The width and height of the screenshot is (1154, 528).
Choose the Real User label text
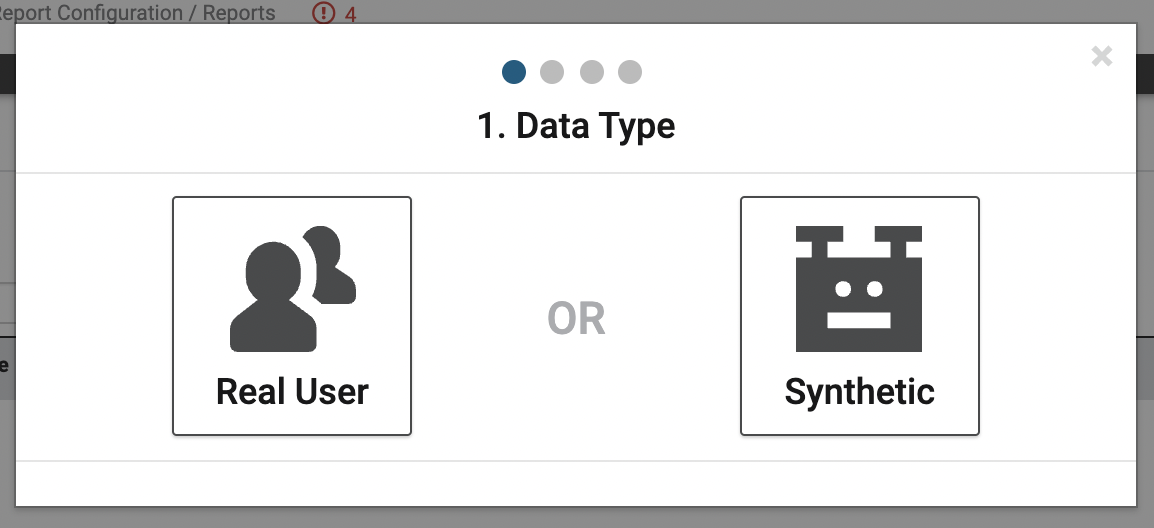[x=292, y=392]
